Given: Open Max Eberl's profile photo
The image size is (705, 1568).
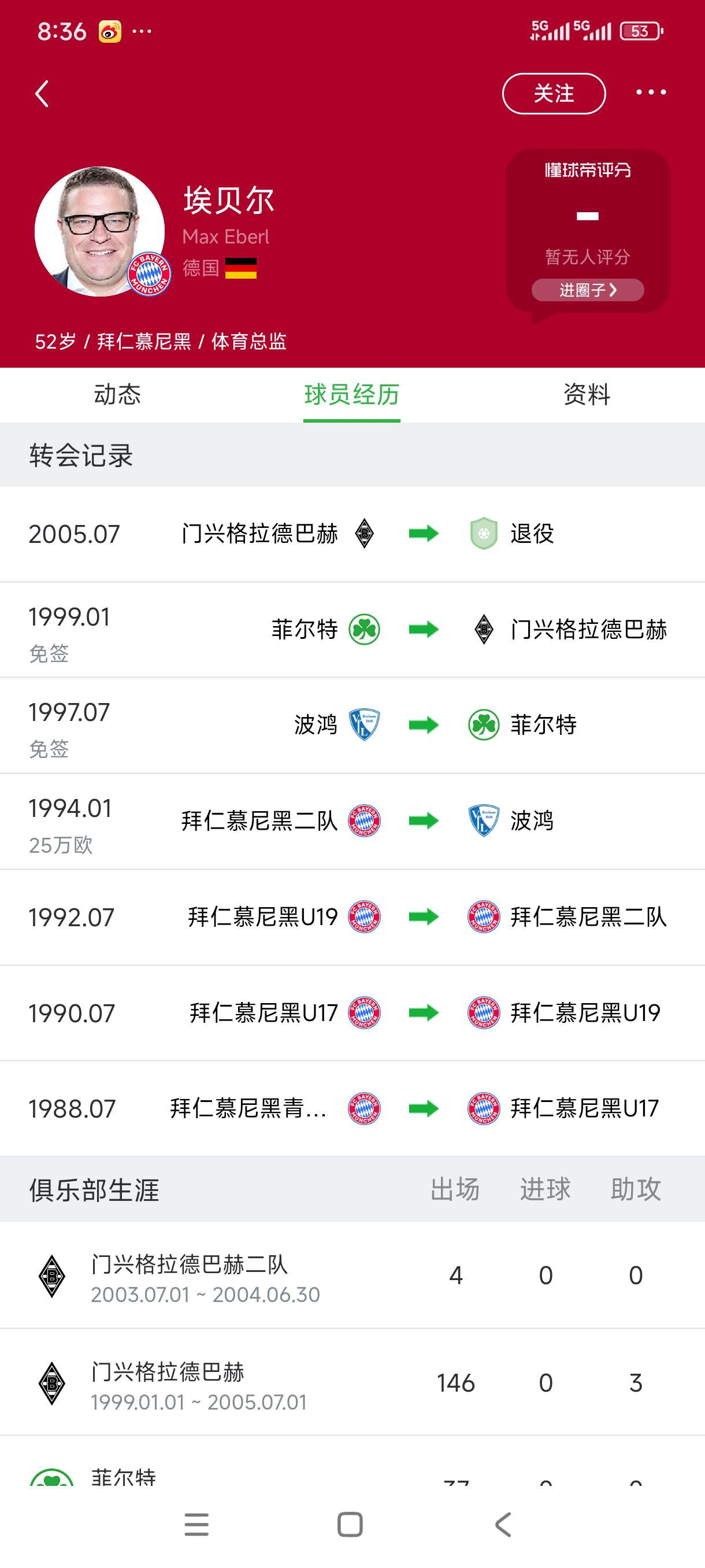Looking at the screenshot, I should click(101, 231).
